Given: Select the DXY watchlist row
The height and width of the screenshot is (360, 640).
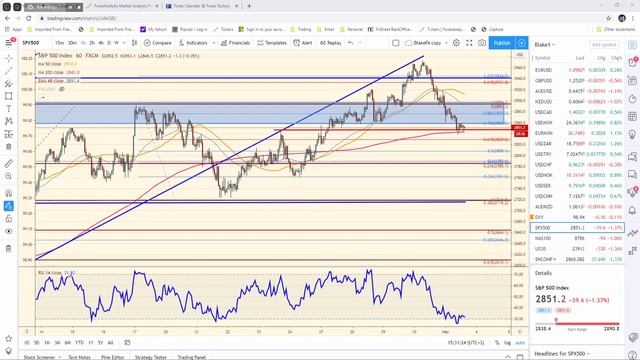Looking at the screenshot, I should 578,217.
